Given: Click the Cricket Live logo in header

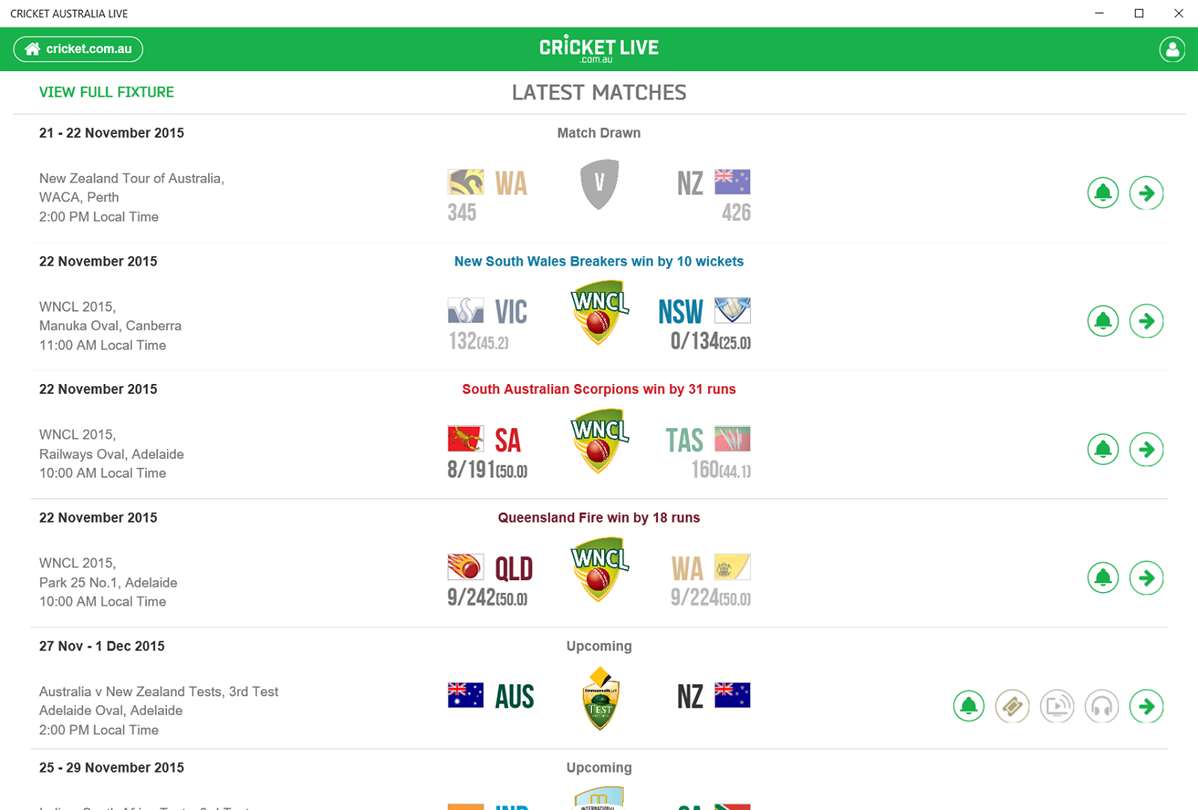Looking at the screenshot, I should tap(598, 49).
